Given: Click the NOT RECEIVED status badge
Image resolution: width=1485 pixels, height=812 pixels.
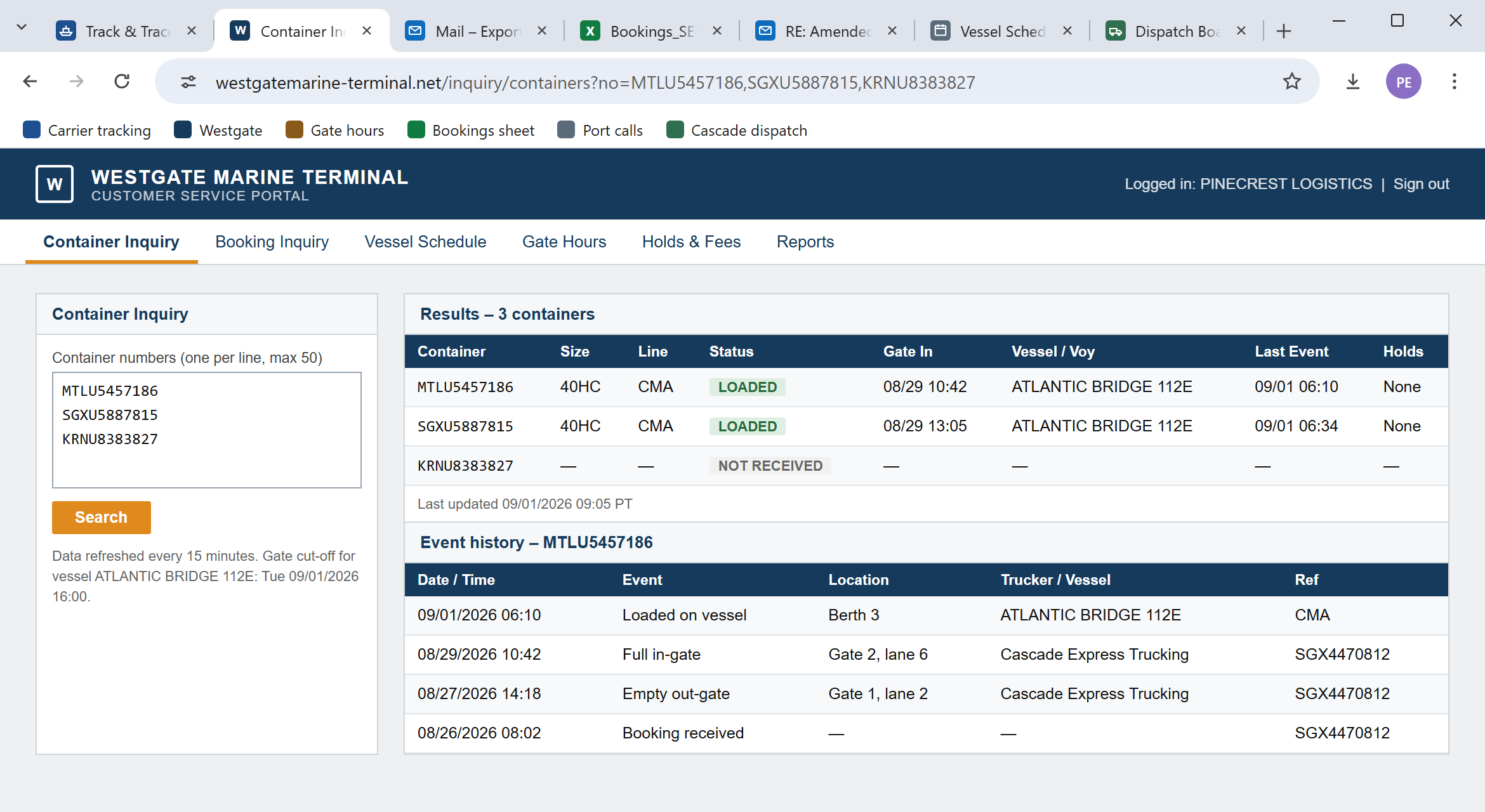Looking at the screenshot, I should [770, 466].
